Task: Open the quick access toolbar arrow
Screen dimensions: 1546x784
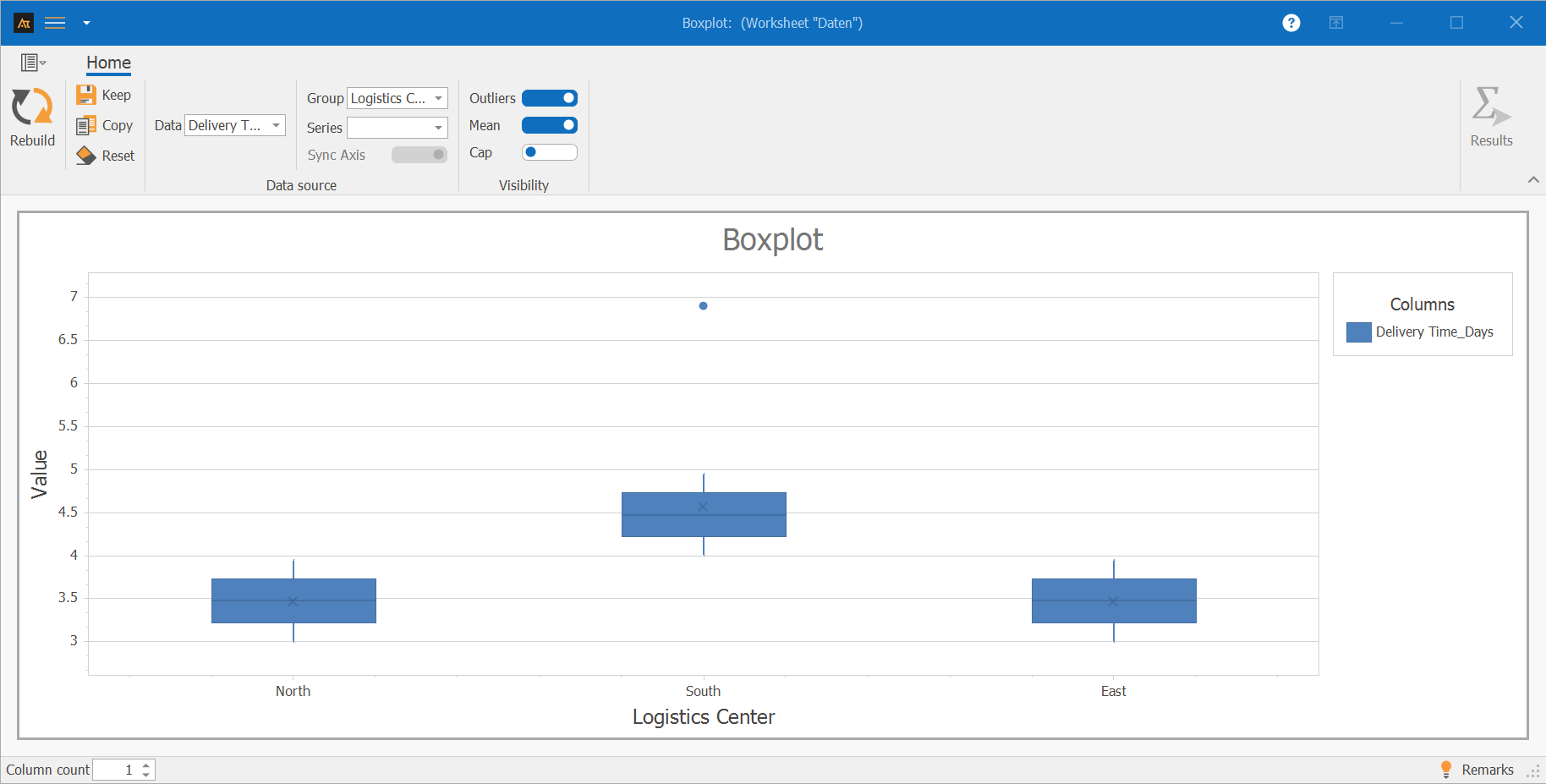Action: coord(86,23)
